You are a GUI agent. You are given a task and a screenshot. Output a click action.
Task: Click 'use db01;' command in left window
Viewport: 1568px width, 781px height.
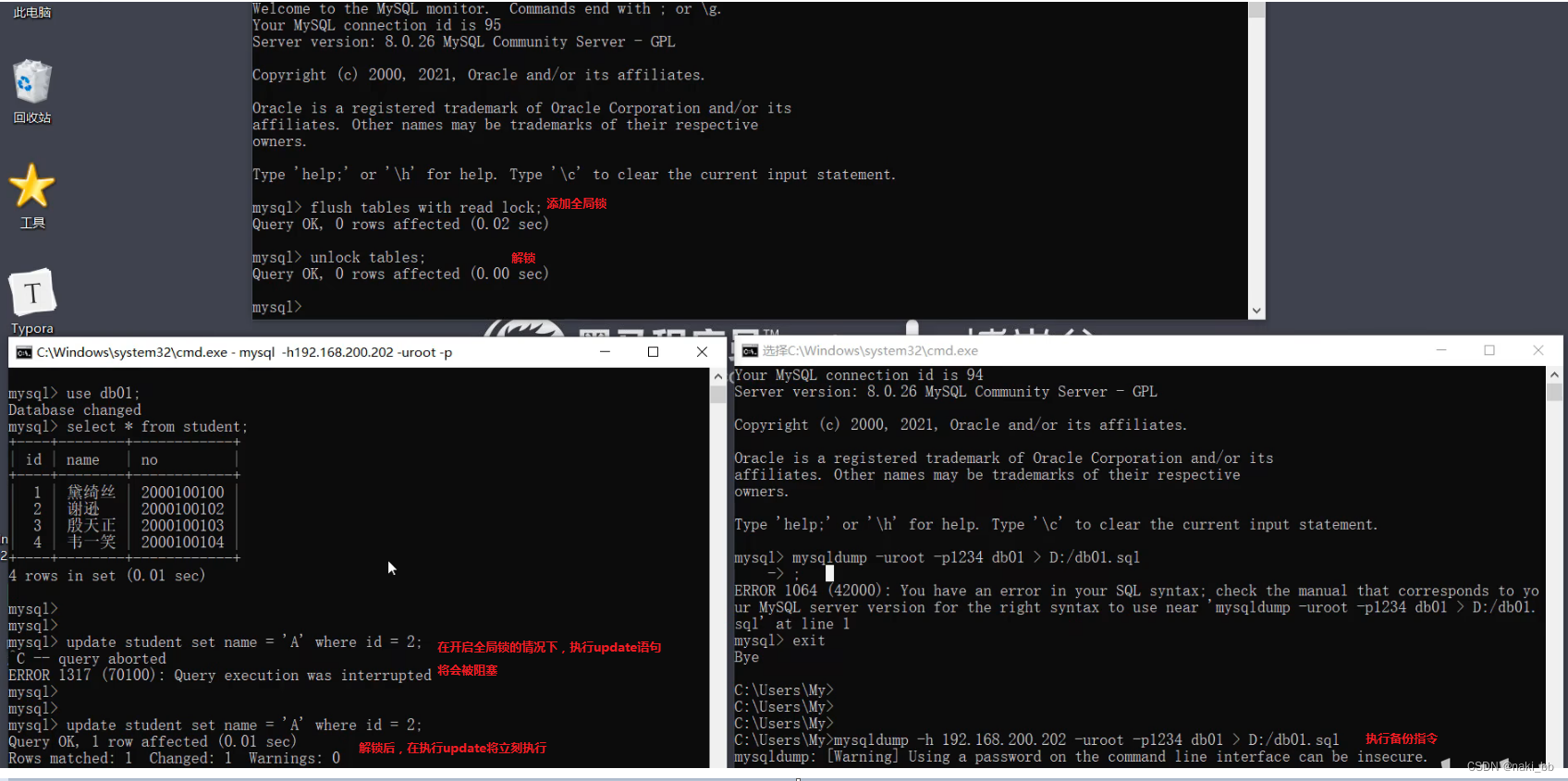(x=104, y=394)
